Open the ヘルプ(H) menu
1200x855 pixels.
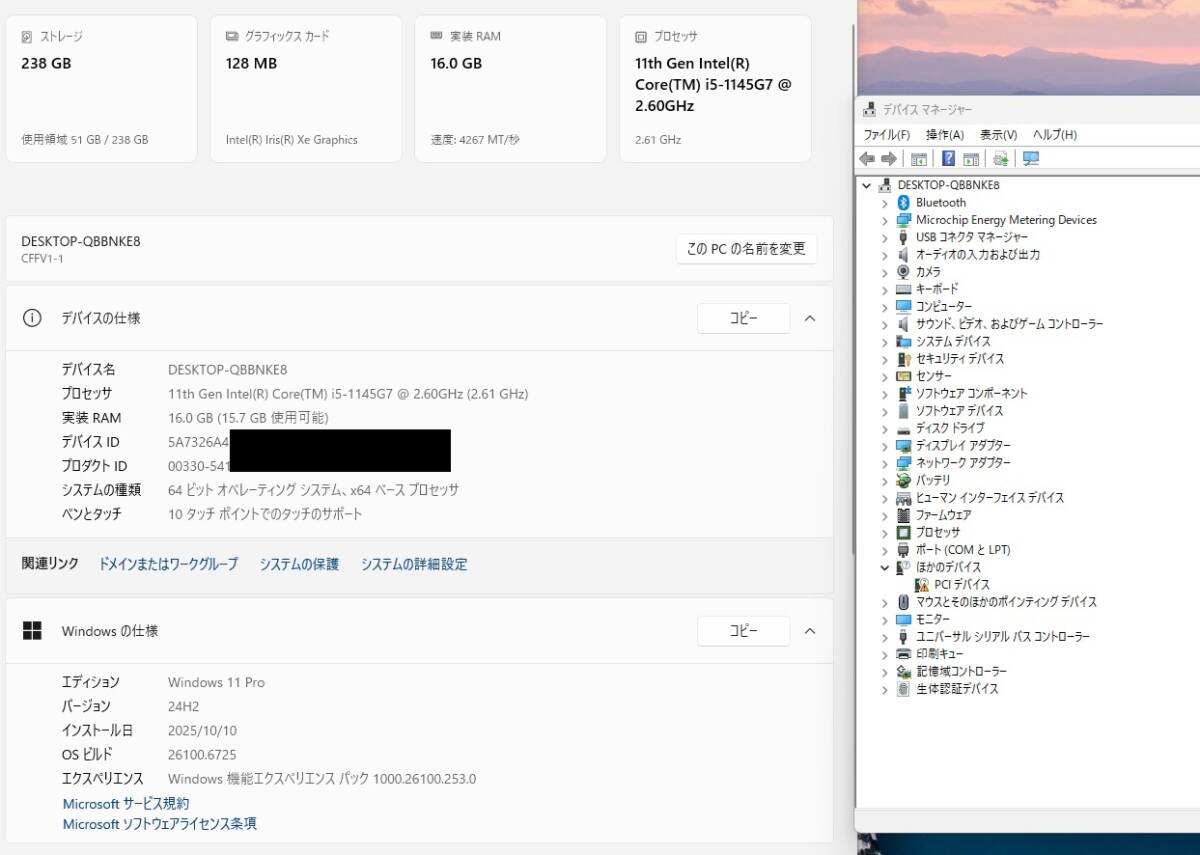pos(1055,134)
